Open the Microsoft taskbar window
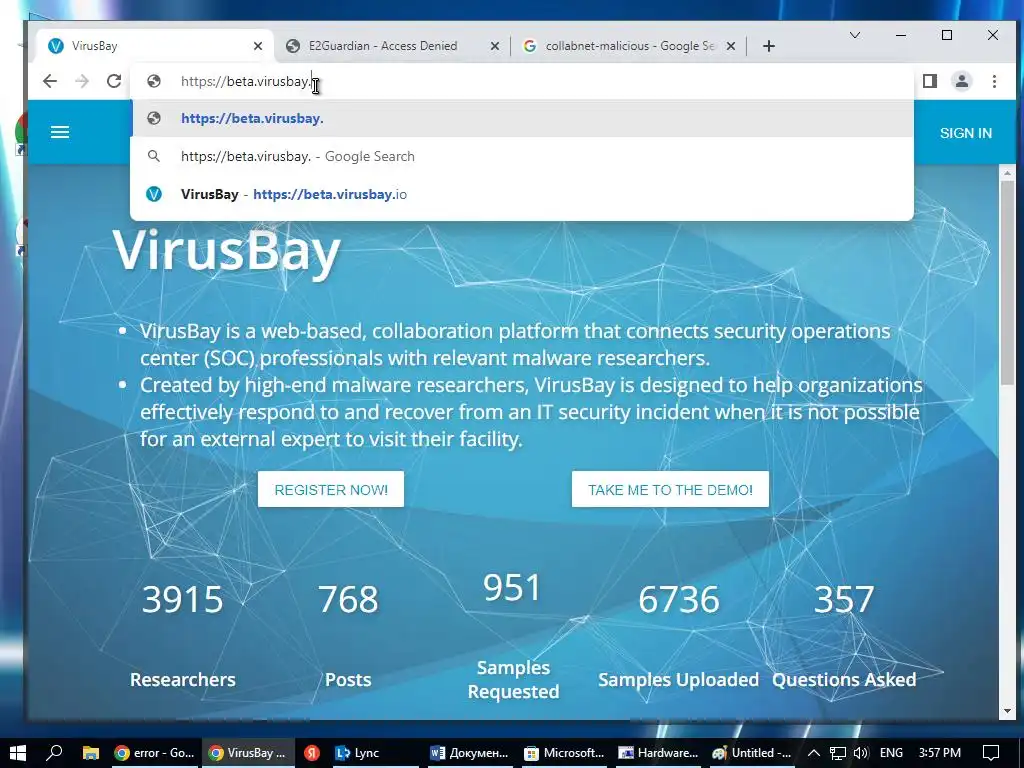Image resolution: width=1024 pixels, height=768 pixels. (x=564, y=753)
